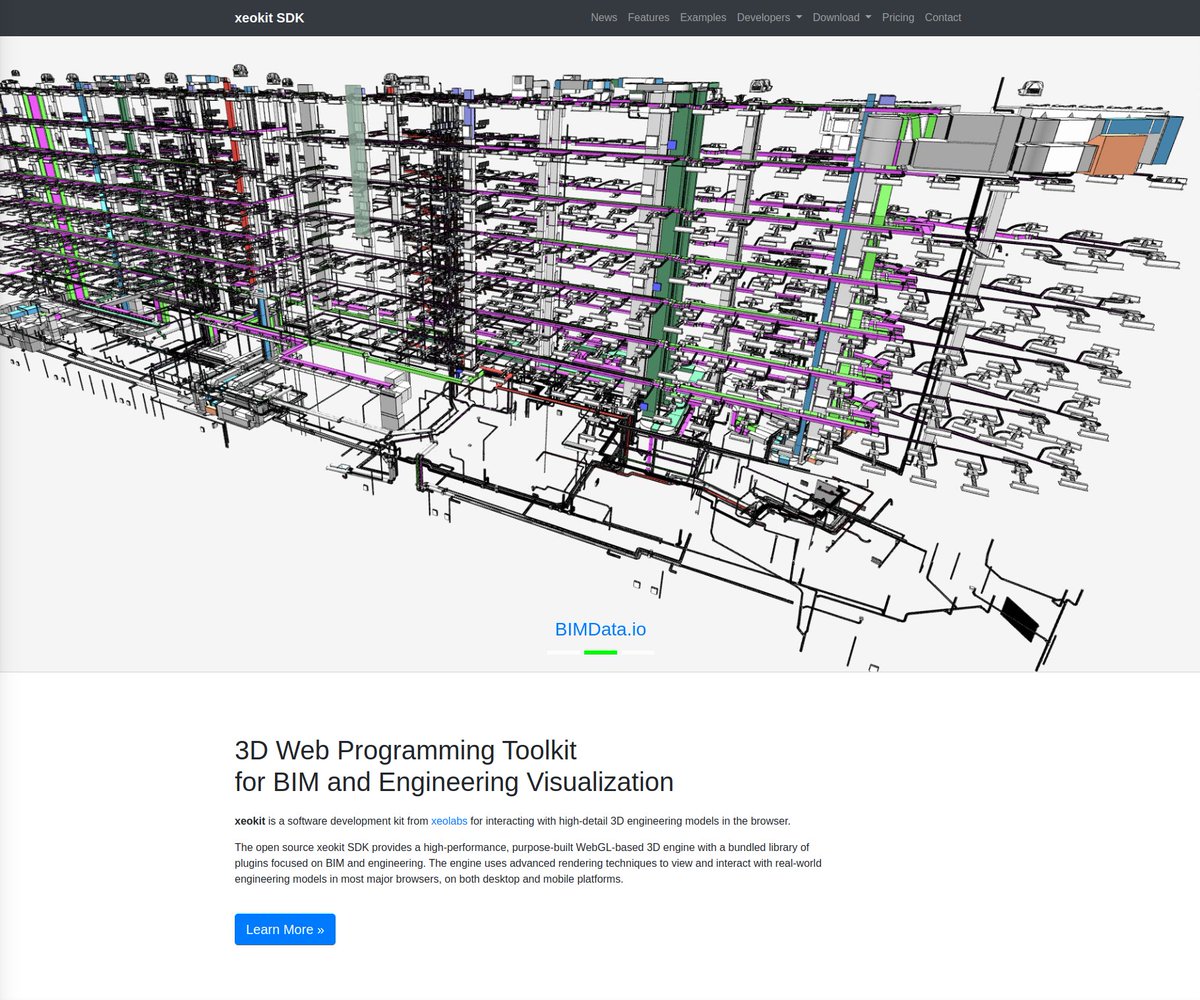Open the xeokit SDK home link
The image size is (1200, 1000).
(x=269, y=17)
